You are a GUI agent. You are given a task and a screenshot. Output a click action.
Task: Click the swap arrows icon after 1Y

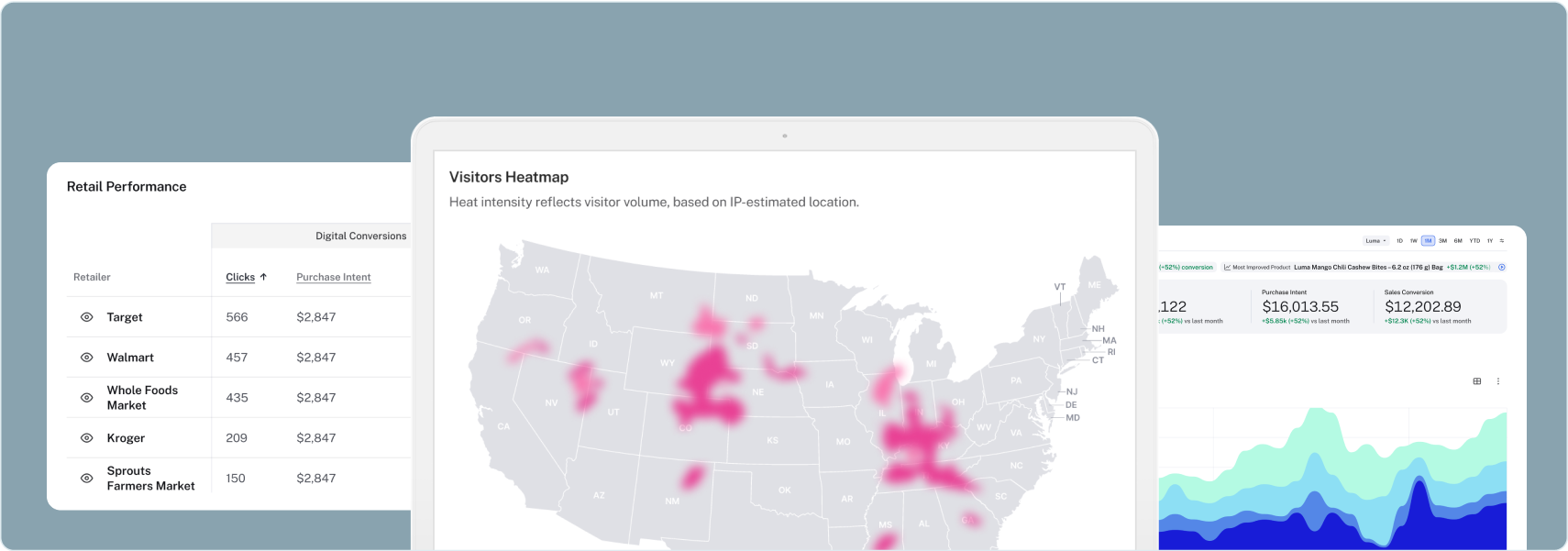pyautogui.click(x=1502, y=241)
